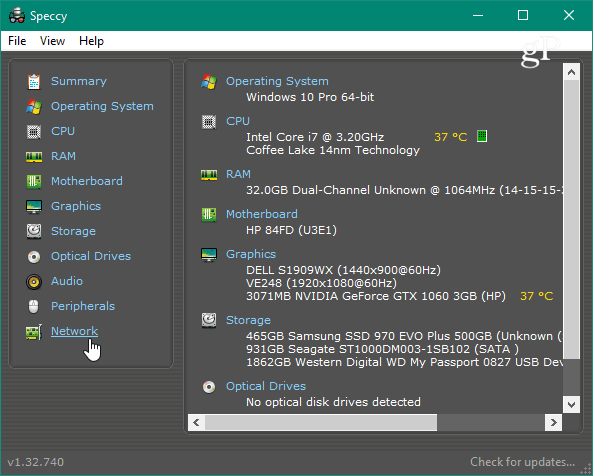
Task: Click the Speccy app icon in title bar
Action: tap(17, 16)
